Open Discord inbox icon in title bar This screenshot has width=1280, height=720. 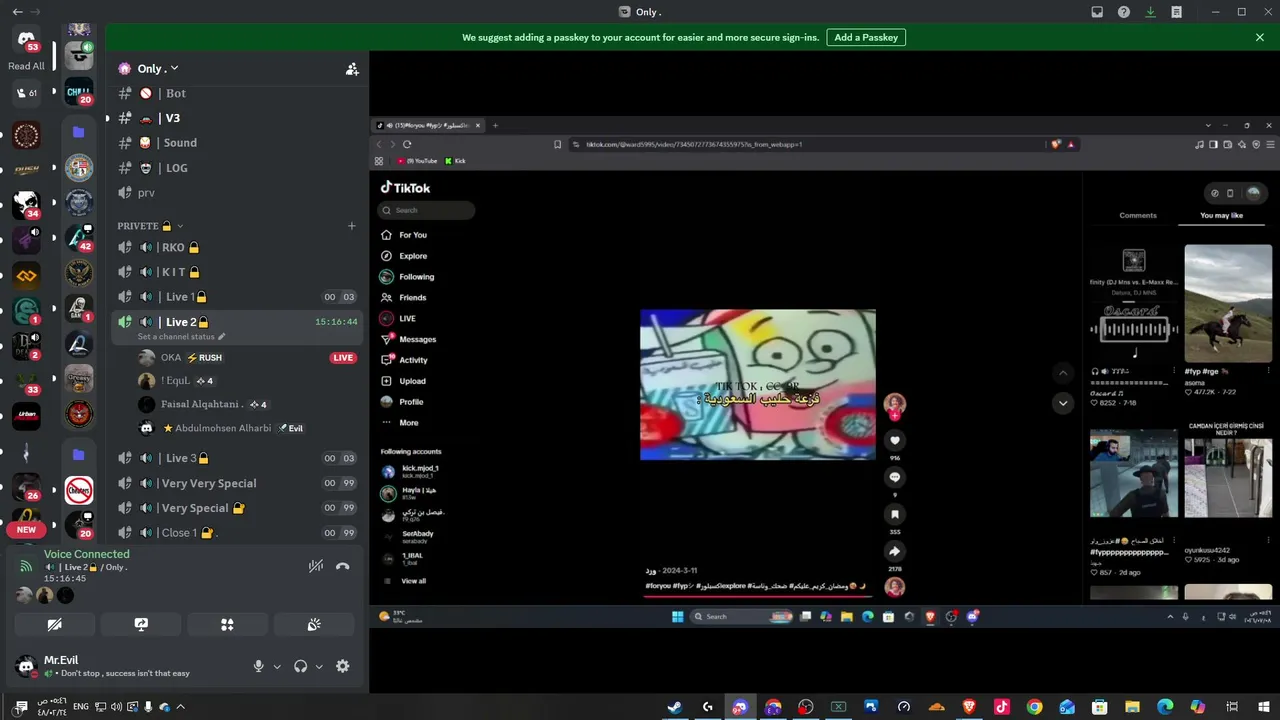[x=1097, y=12]
